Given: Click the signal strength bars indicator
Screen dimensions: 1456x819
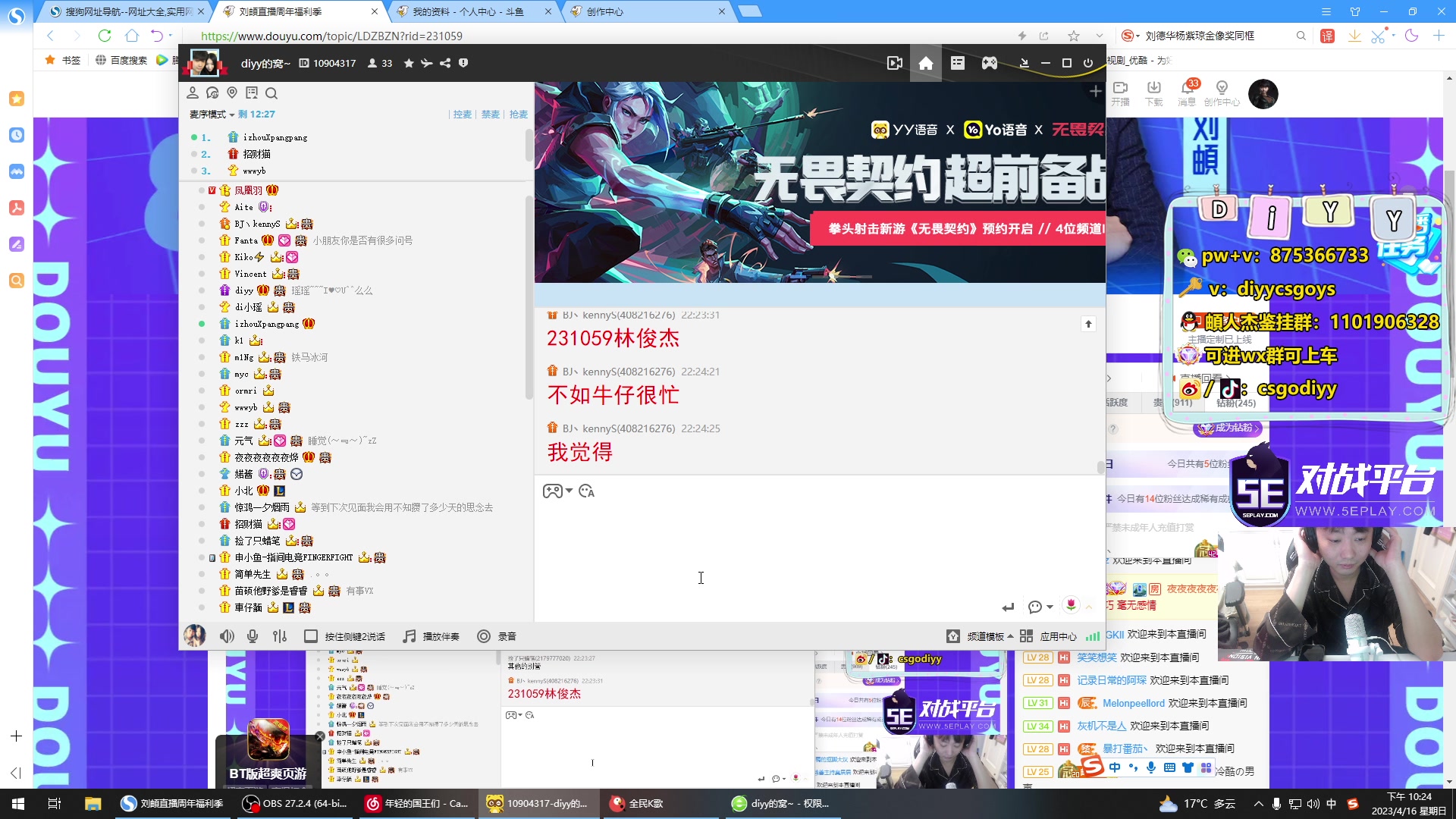Looking at the screenshot, I should 1093,636.
